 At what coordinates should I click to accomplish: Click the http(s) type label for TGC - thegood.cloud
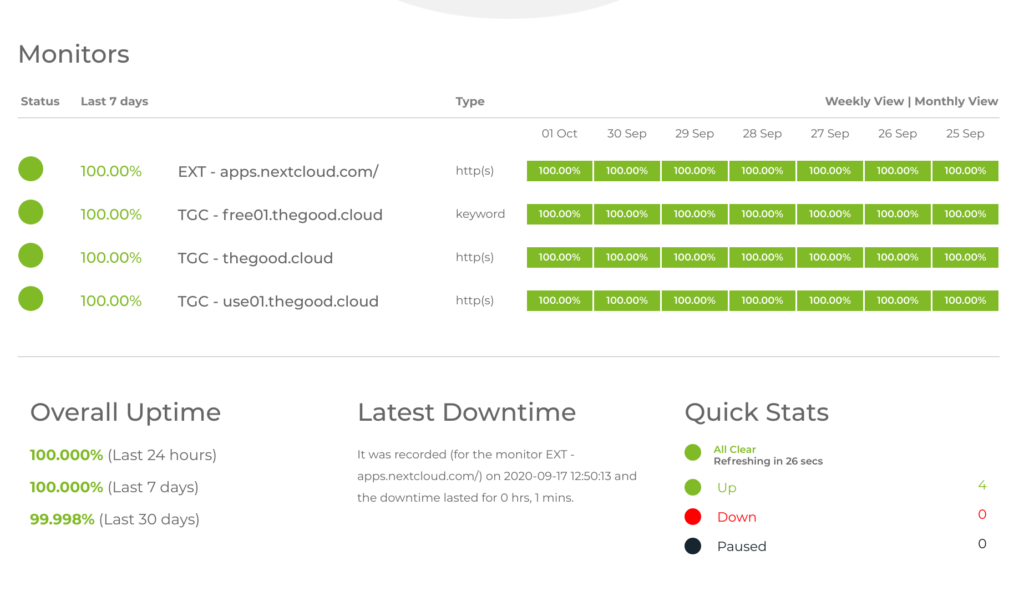tap(475, 257)
